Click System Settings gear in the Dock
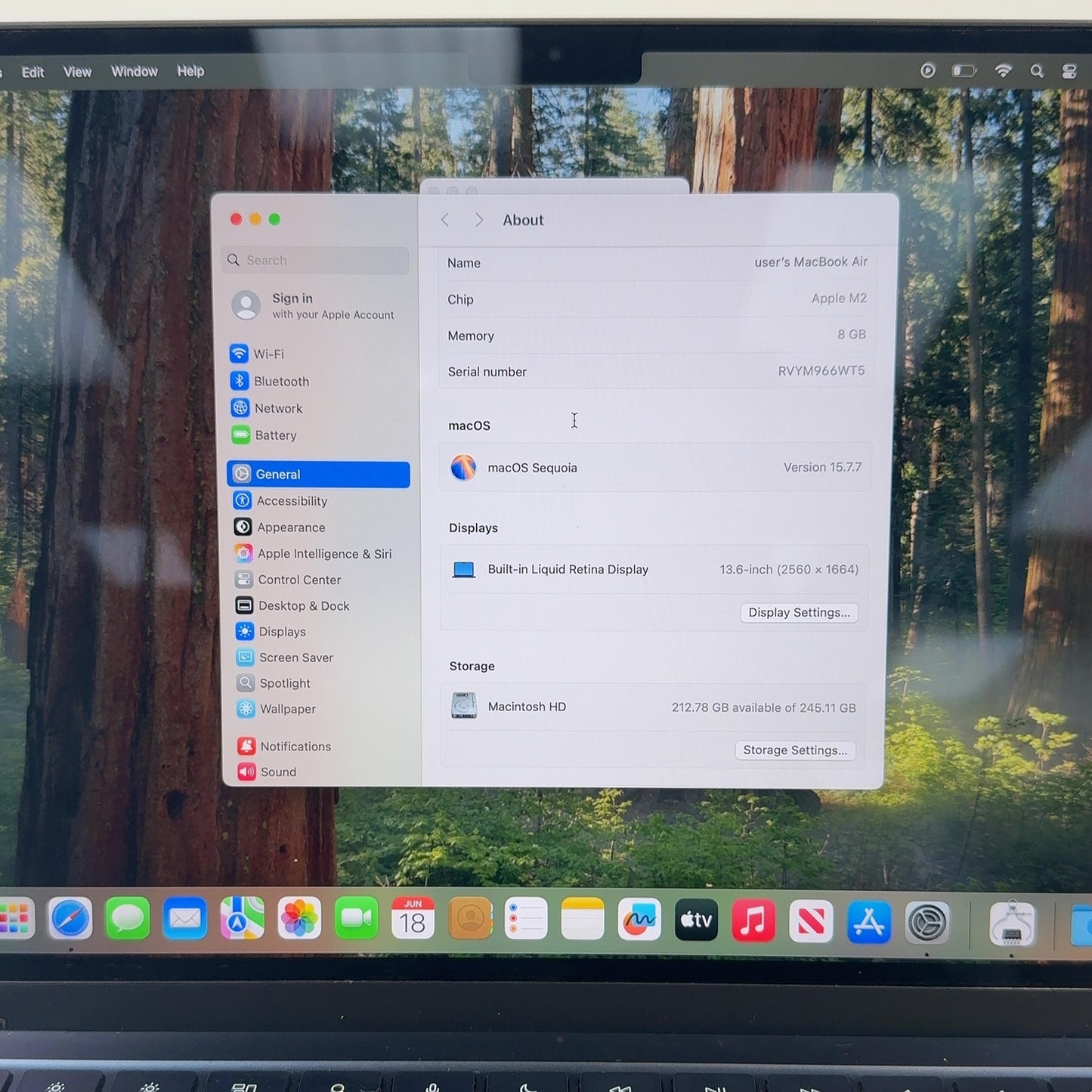Screen dimensions: 1092x1092 click(x=927, y=923)
